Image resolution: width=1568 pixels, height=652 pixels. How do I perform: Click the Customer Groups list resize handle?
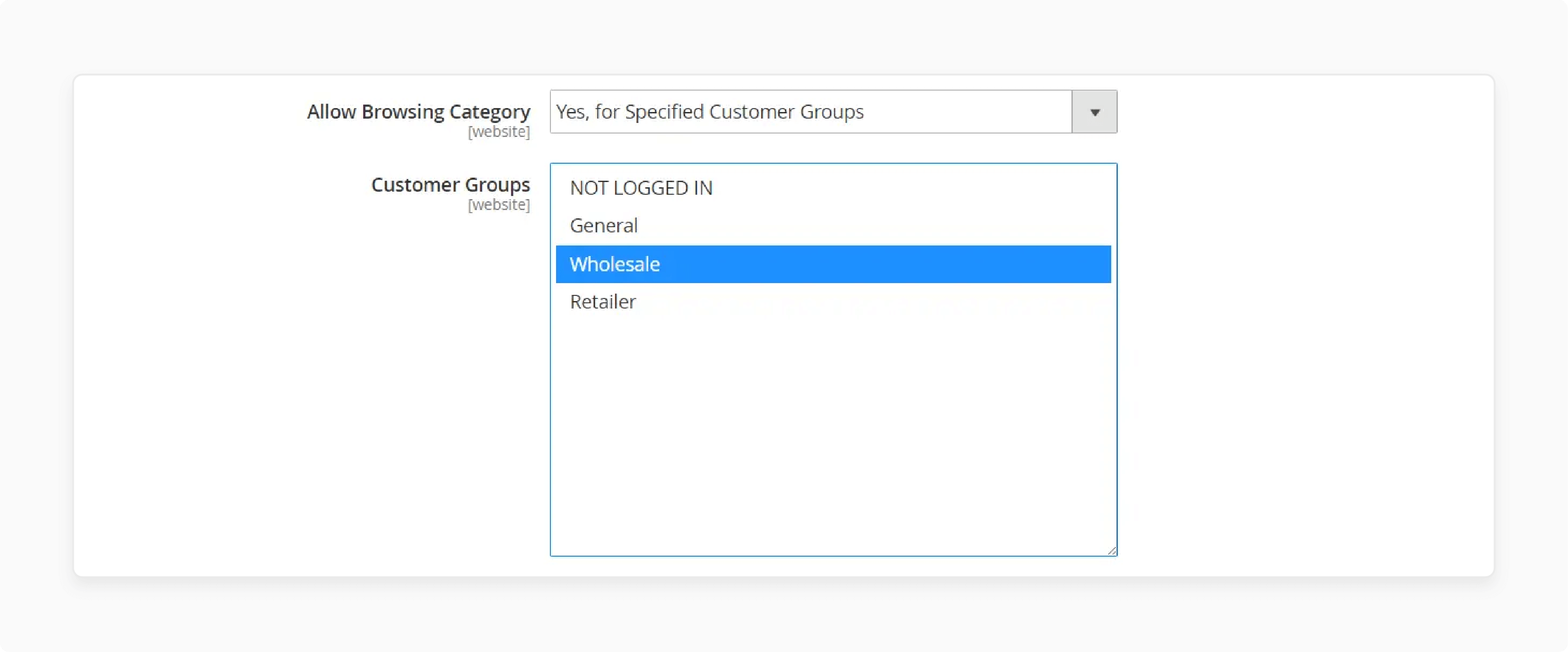[x=1112, y=550]
